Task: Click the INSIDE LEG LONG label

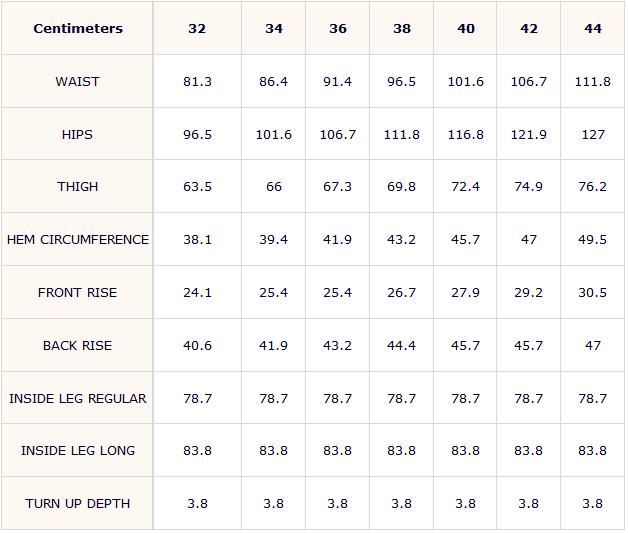Action: tap(78, 451)
